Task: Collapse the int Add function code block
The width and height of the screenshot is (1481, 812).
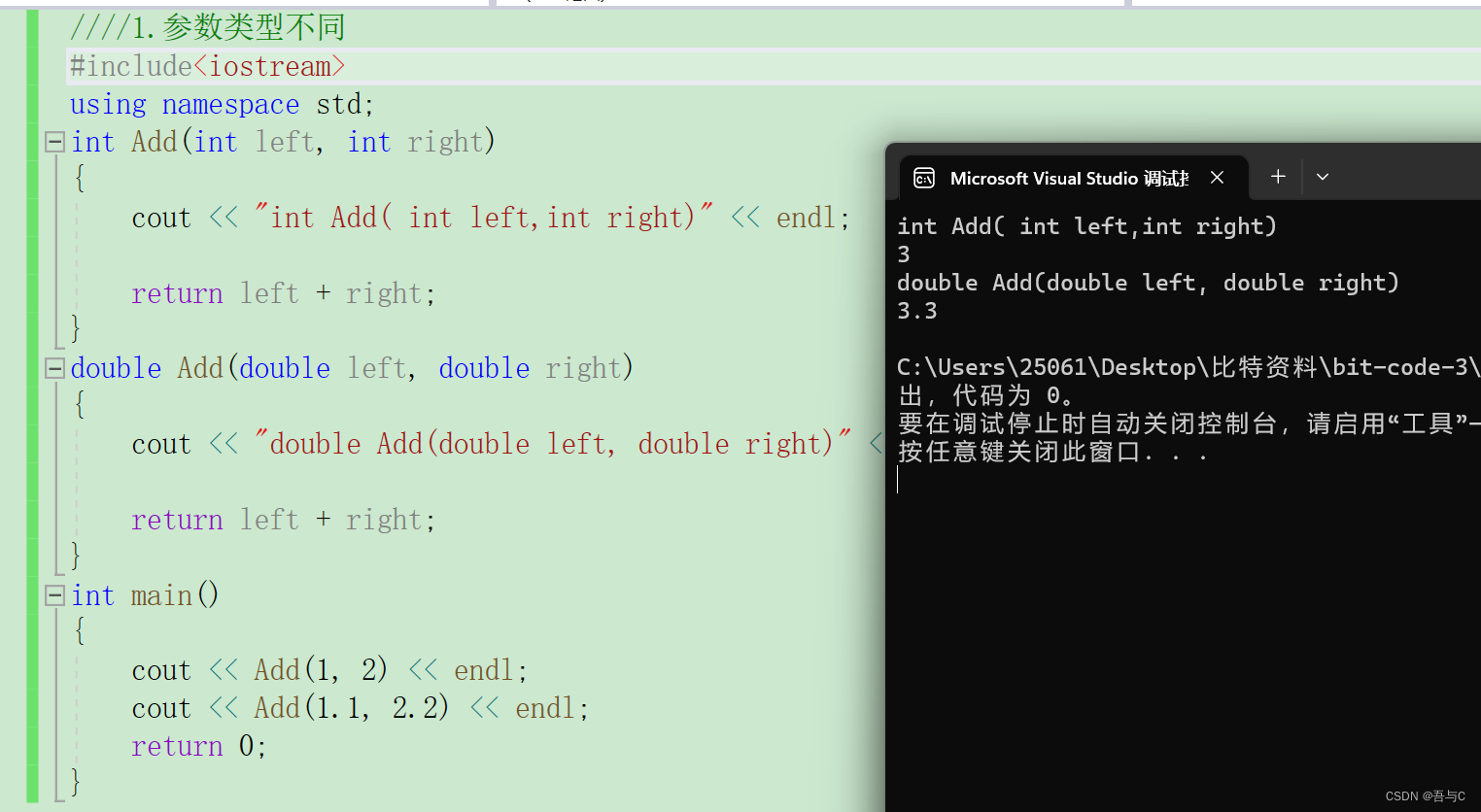Action: point(54,142)
